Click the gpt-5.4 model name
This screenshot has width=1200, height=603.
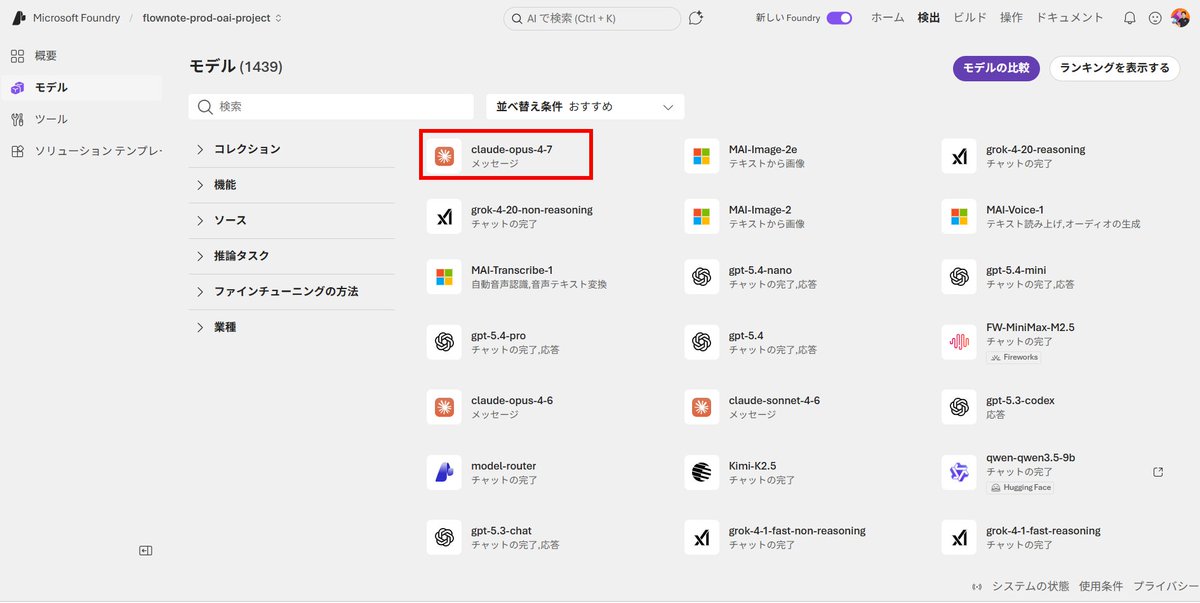coord(746,336)
